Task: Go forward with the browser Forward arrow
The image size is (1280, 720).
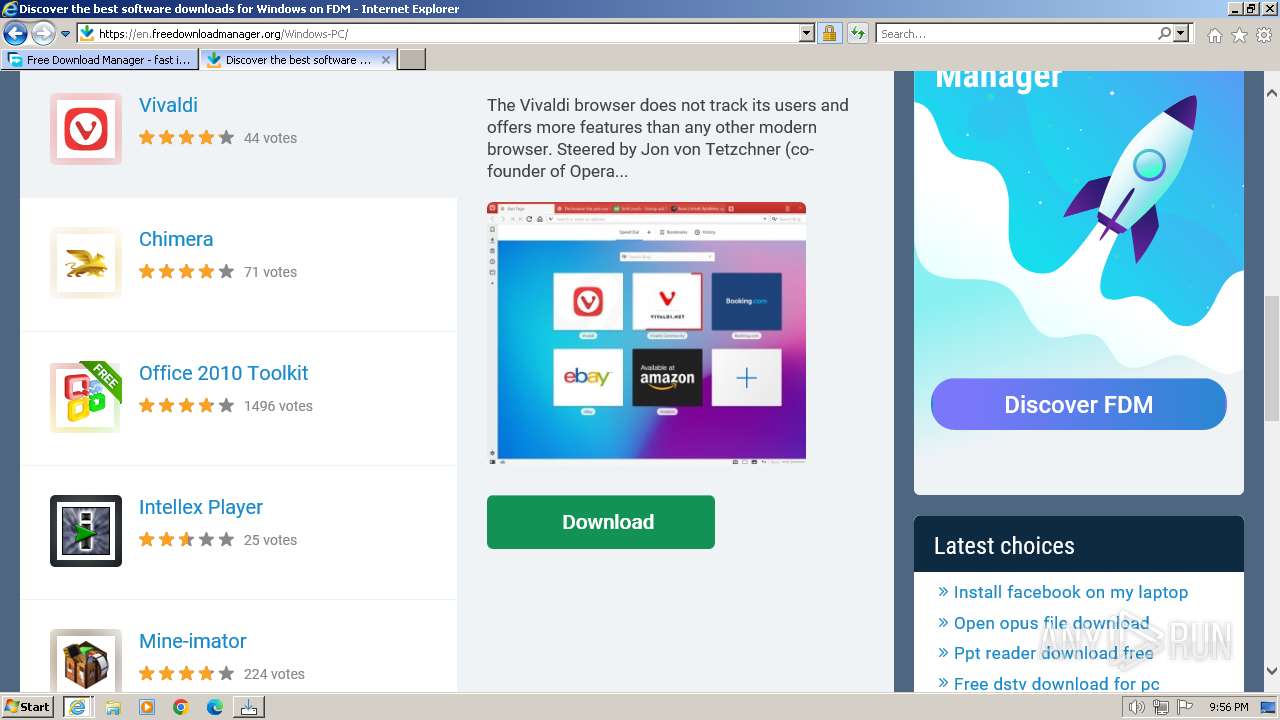Action: point(43,33)
